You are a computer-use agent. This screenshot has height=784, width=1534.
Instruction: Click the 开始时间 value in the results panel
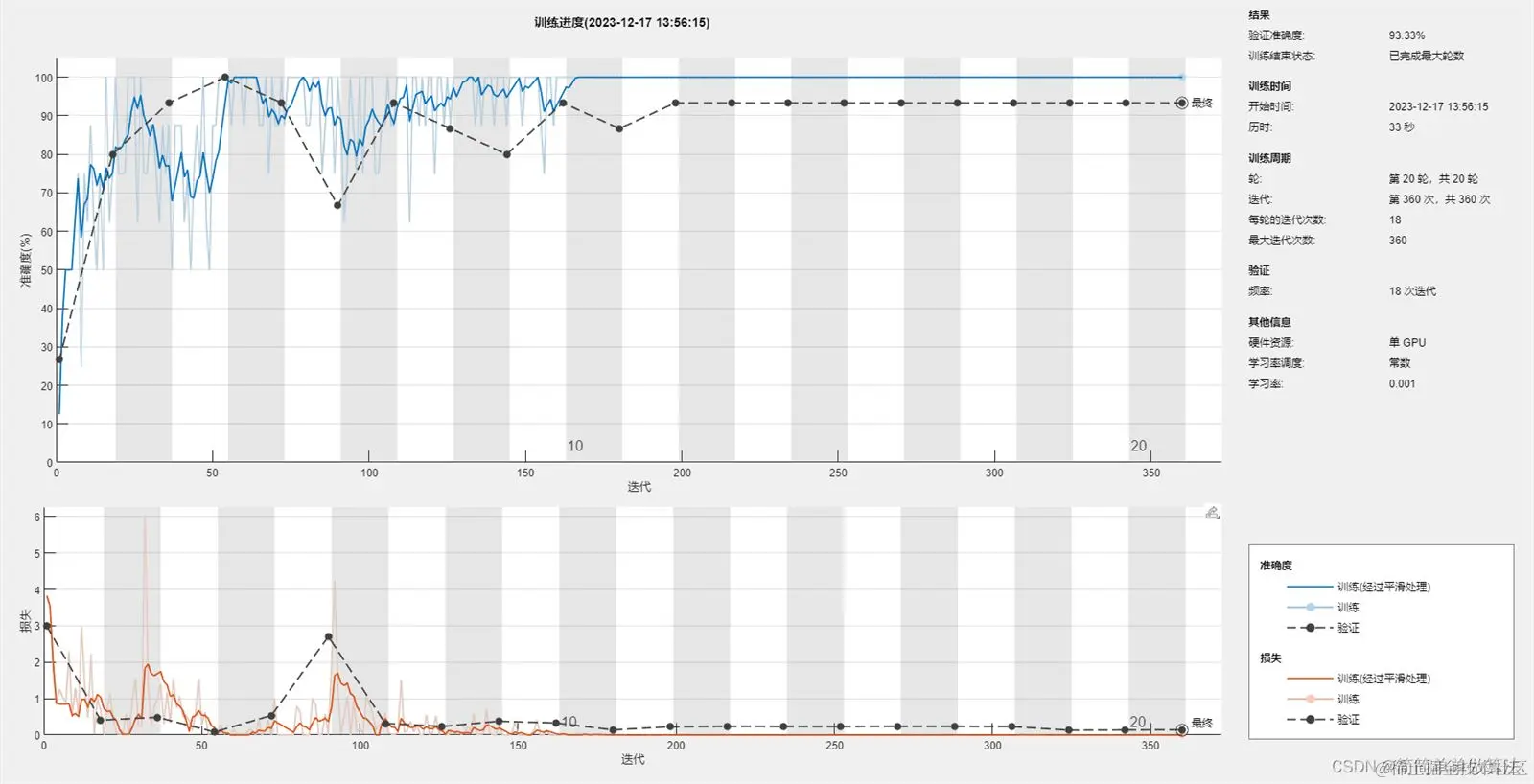(1438, 106)
